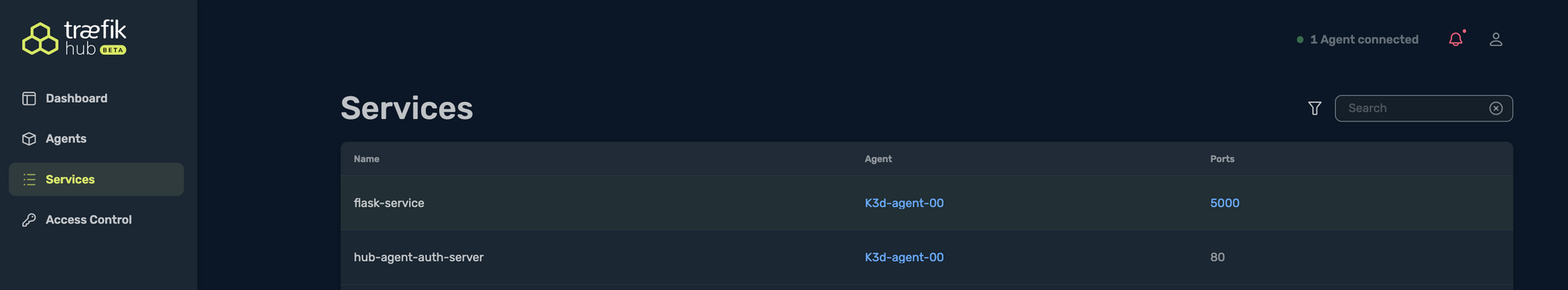Click the Traefik Hub hexagon logo

pyautogui.click(x=40, y=38)
